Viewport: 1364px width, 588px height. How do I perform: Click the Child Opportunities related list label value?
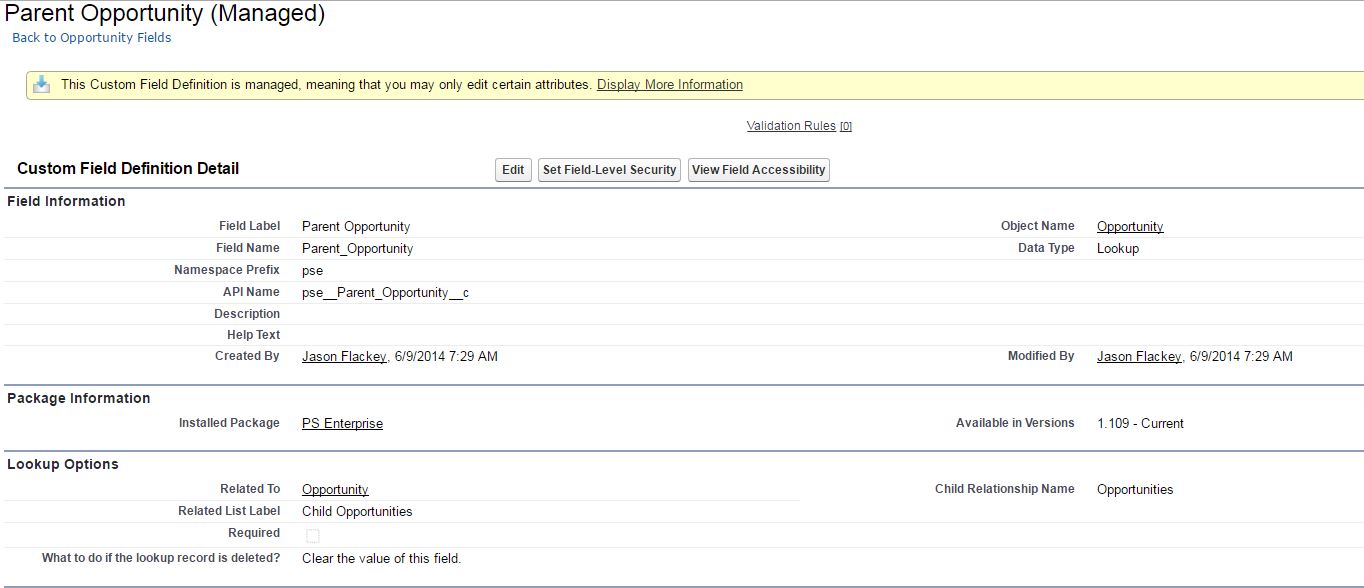click(x=357, y=512)
